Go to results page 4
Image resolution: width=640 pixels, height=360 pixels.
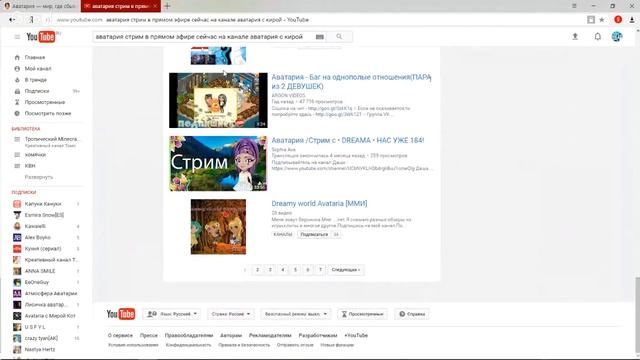pyautogui.click(x=282, y=270)
